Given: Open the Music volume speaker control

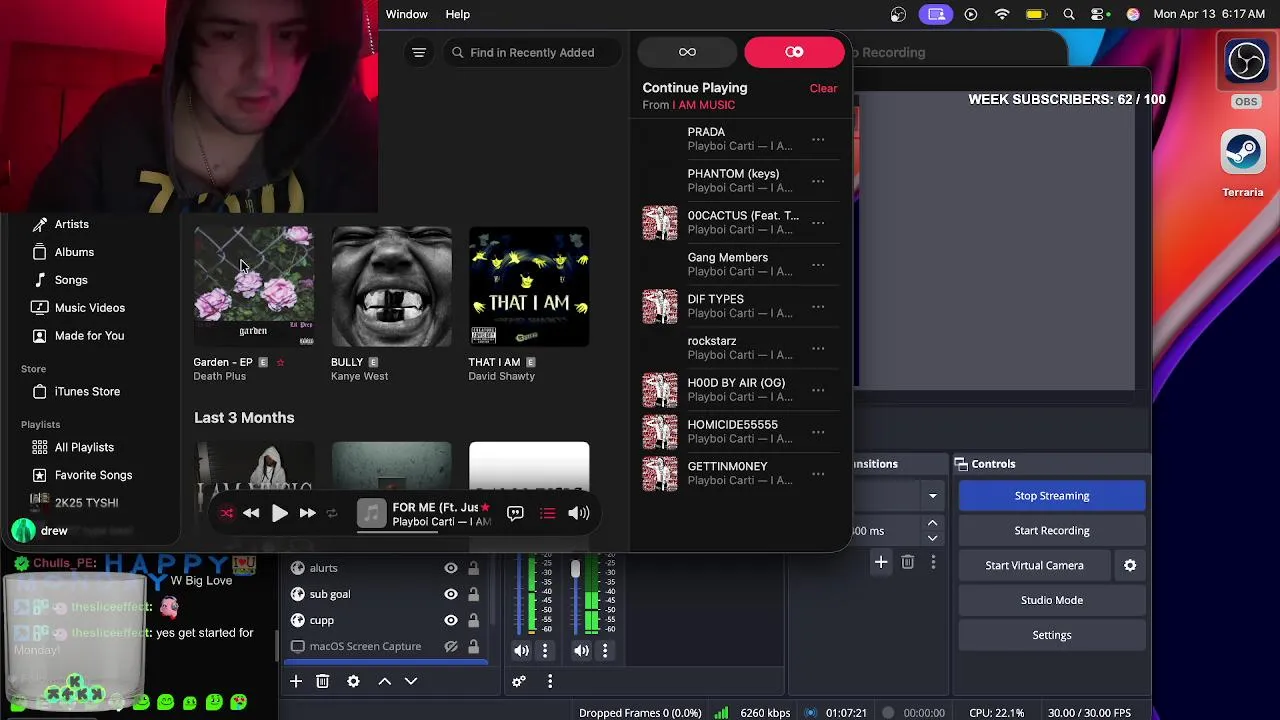Looking at the screenshot, I should pyautogui.click(x=579, y=513).
